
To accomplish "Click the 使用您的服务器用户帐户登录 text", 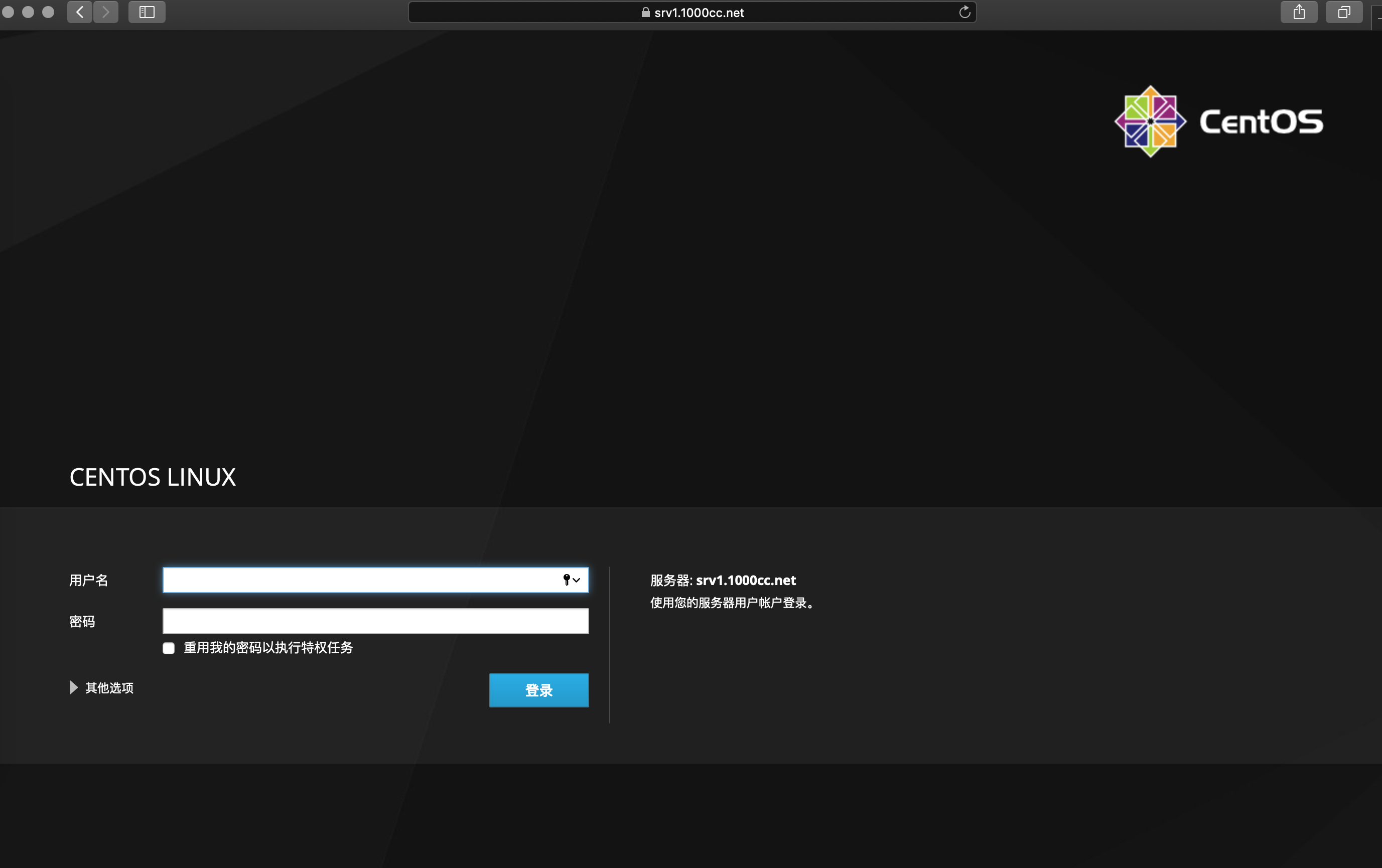I will point(732,603).
